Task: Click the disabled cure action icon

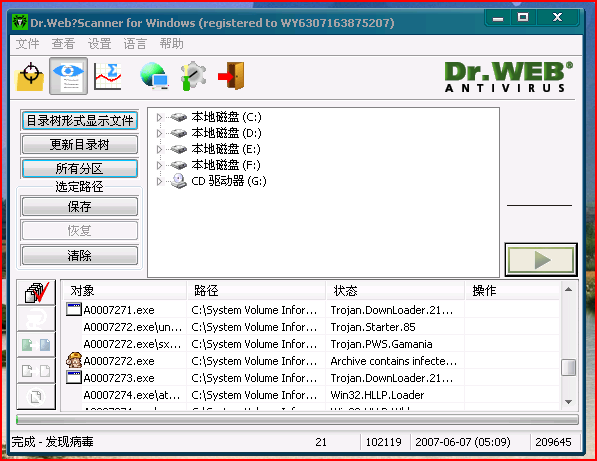Action: click(37, 318)
